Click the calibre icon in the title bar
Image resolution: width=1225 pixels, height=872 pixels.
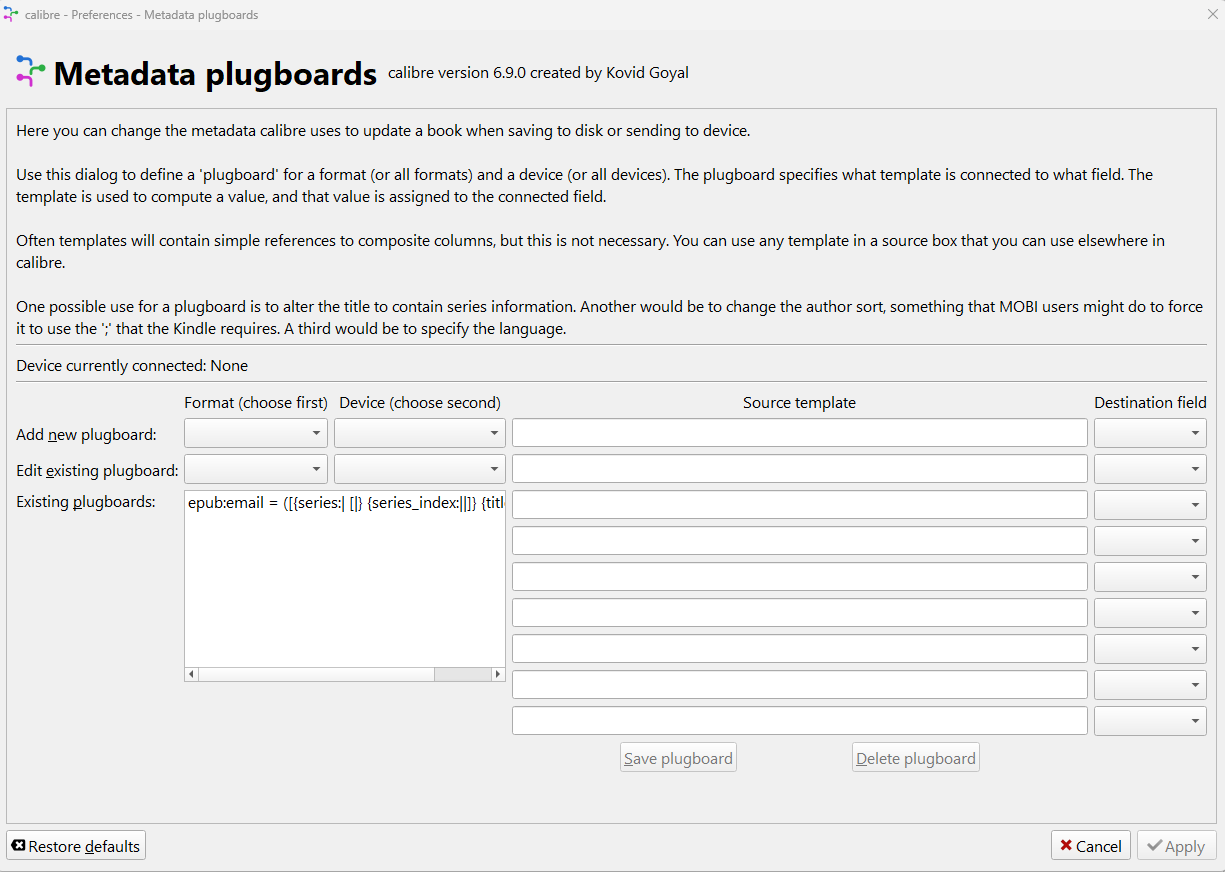tap(11, 14)
